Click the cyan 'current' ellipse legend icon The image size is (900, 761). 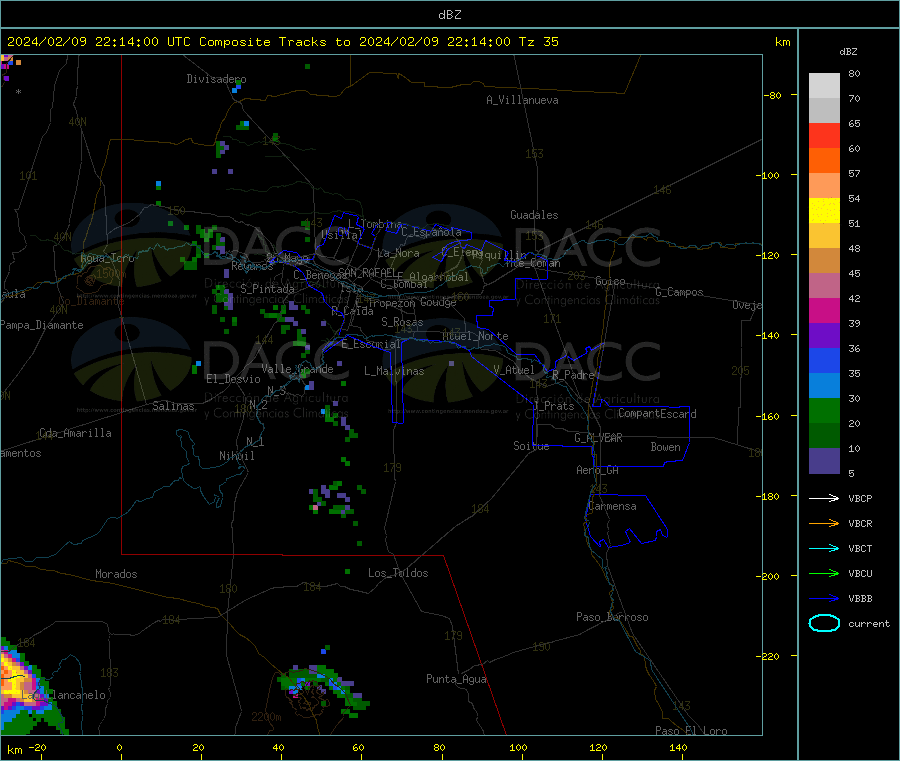click(x=824, y=623)
